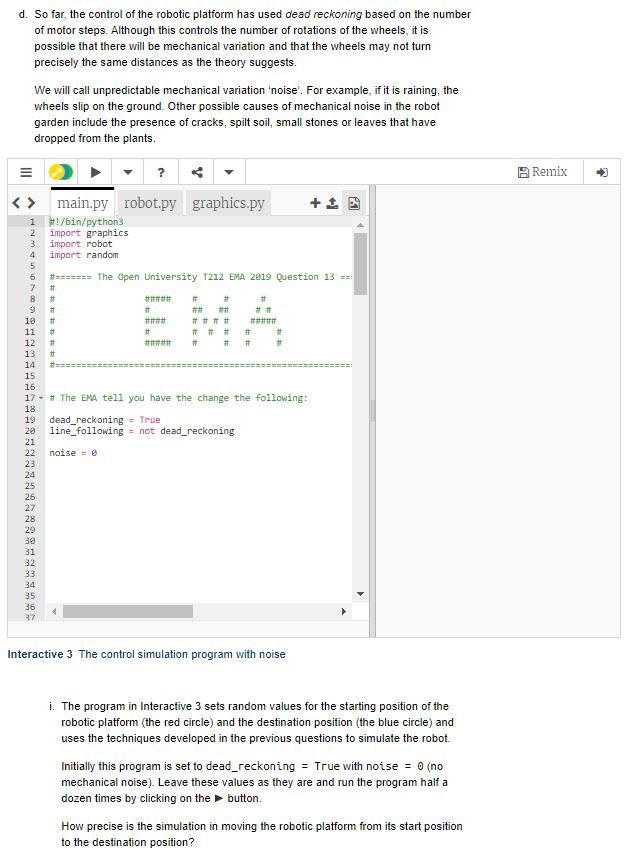
Task: Click 'import graphics' on line 2
Action: coord(89,233)
